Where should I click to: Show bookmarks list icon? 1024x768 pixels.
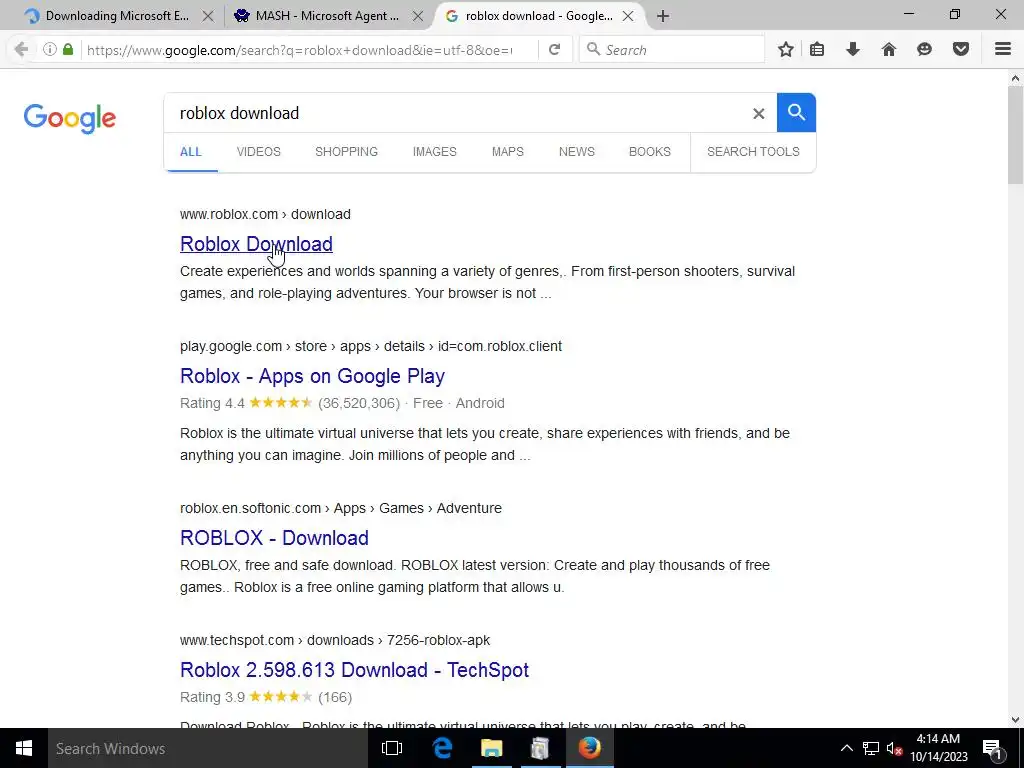(x=817, y=50)
